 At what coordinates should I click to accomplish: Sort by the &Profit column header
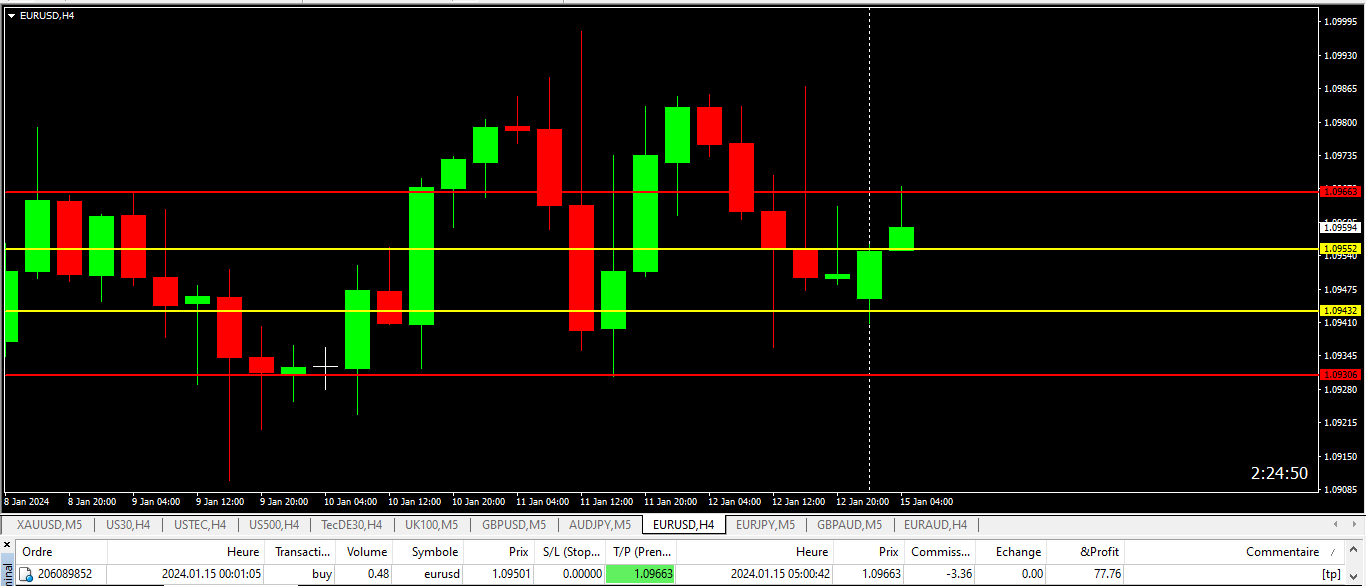click(1100, 552)
